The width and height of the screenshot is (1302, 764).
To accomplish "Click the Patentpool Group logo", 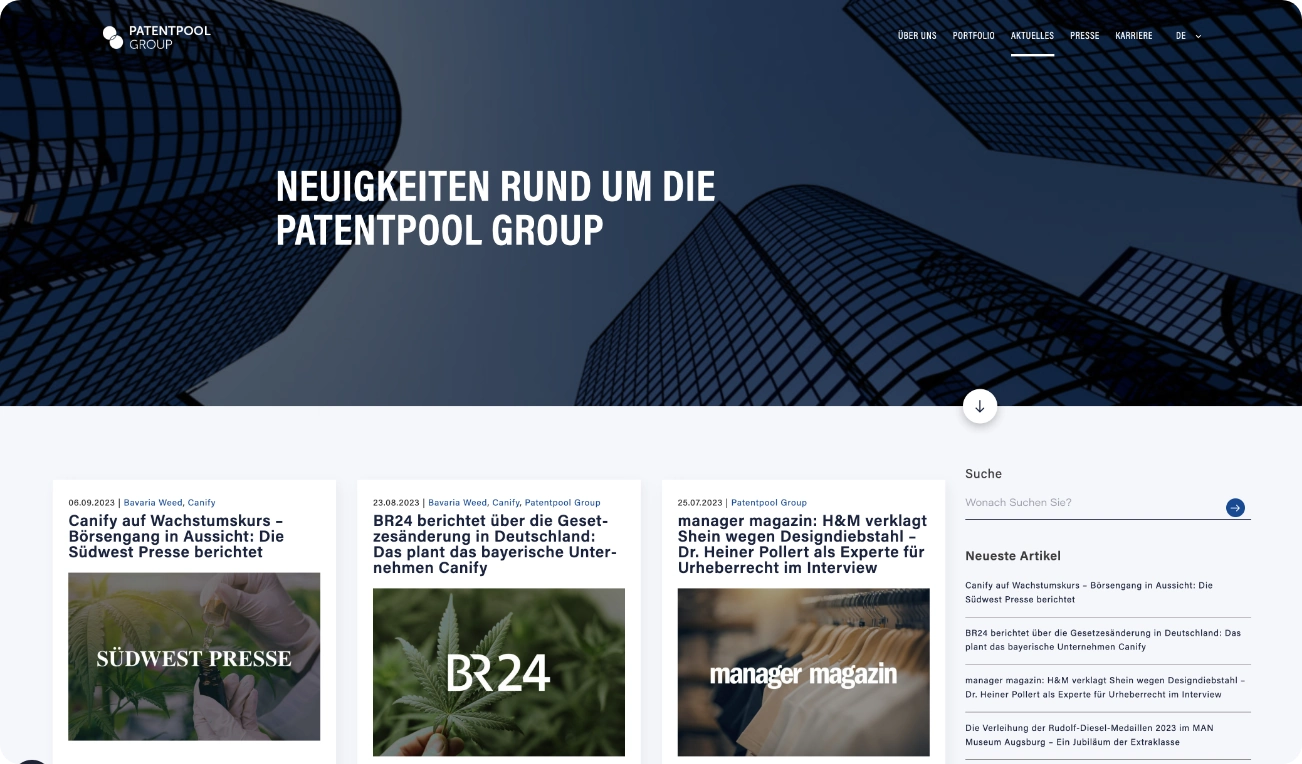I will 157,37.
